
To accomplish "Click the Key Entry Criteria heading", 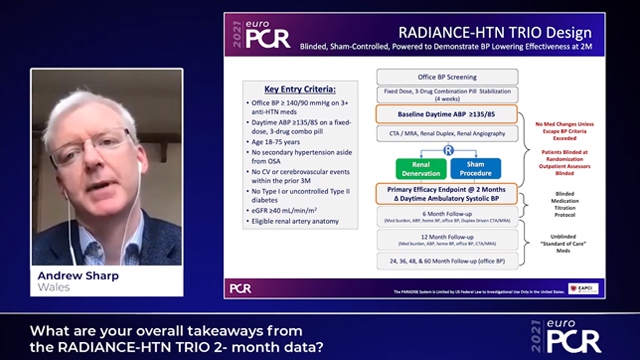I will [x=300, y=89].
